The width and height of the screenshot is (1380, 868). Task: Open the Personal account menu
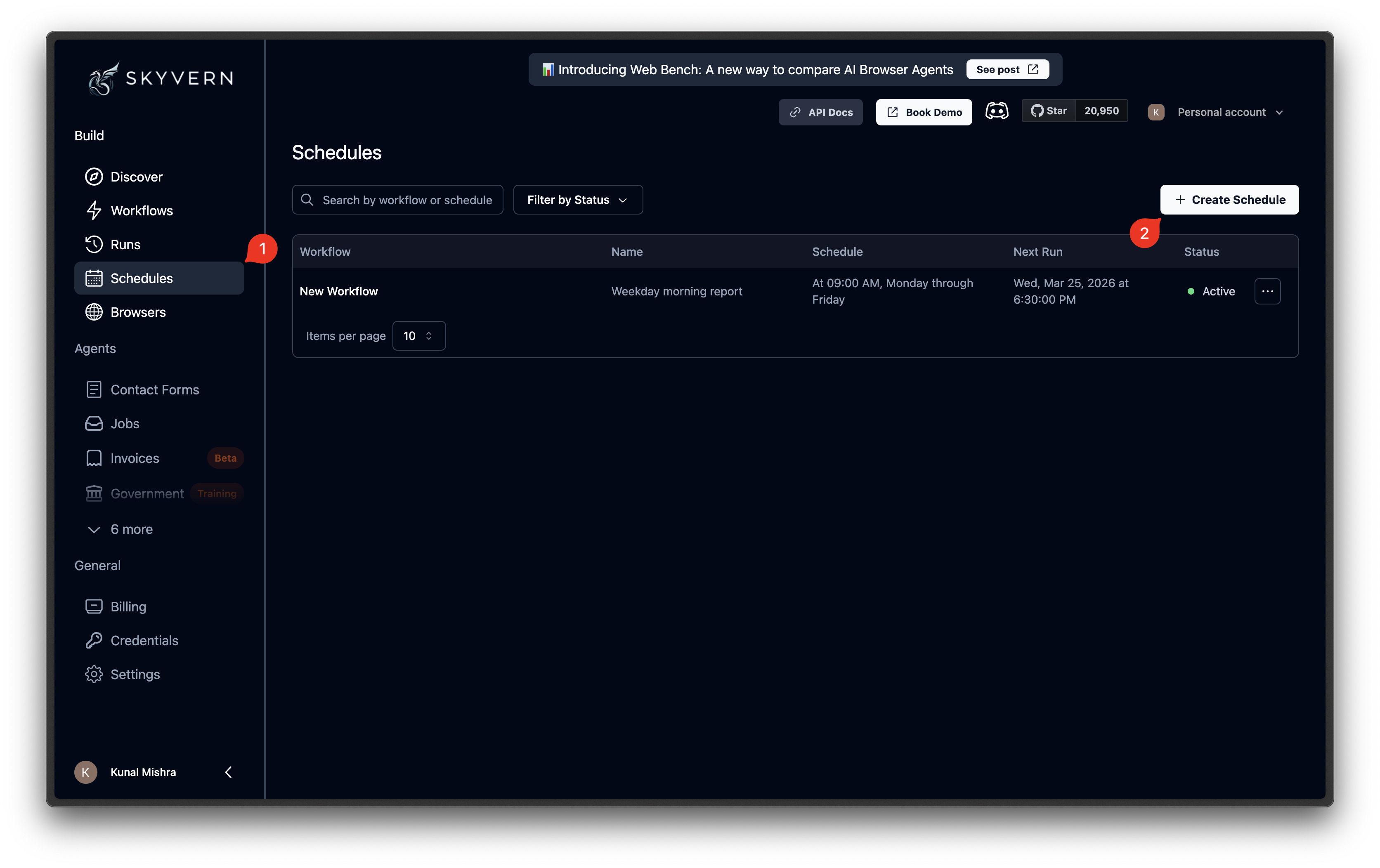point(1230,112)
